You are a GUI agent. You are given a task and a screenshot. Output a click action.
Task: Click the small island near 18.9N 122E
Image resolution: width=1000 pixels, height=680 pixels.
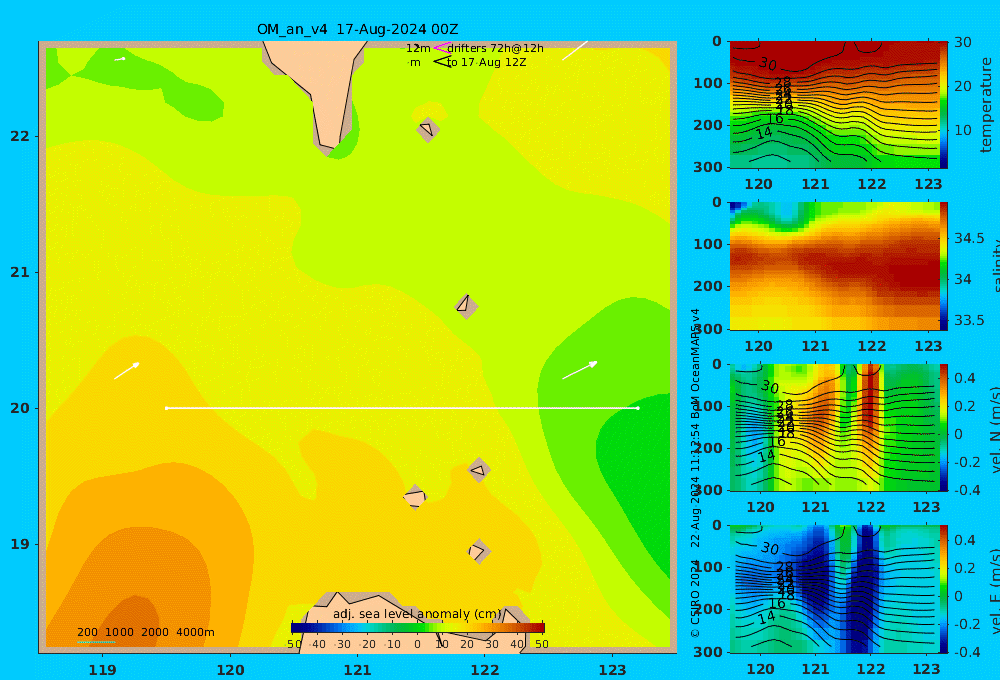point(478,551)
